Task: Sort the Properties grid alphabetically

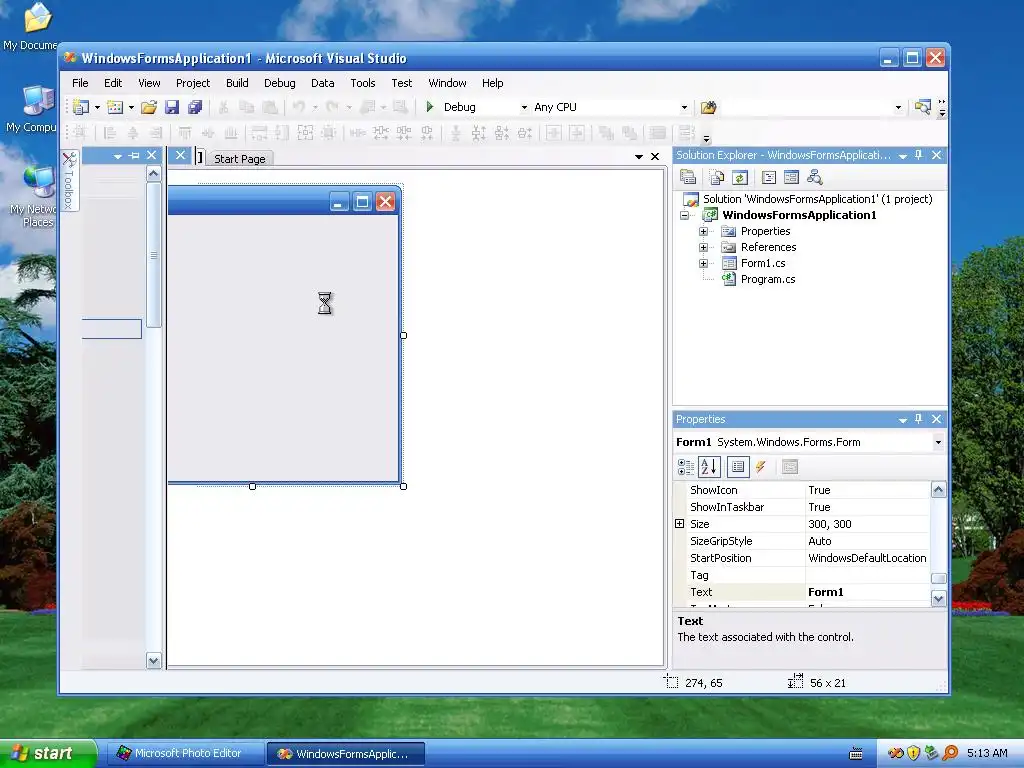Action: tap(709, 467)
